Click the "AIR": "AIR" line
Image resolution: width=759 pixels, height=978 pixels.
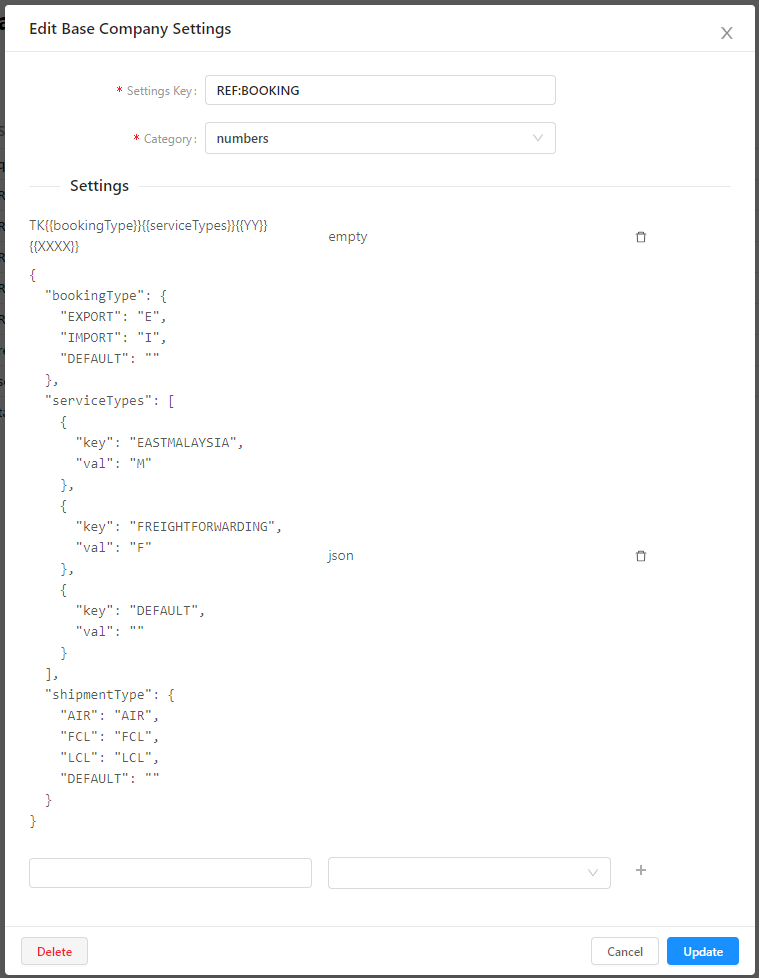(x=109, y=715)
